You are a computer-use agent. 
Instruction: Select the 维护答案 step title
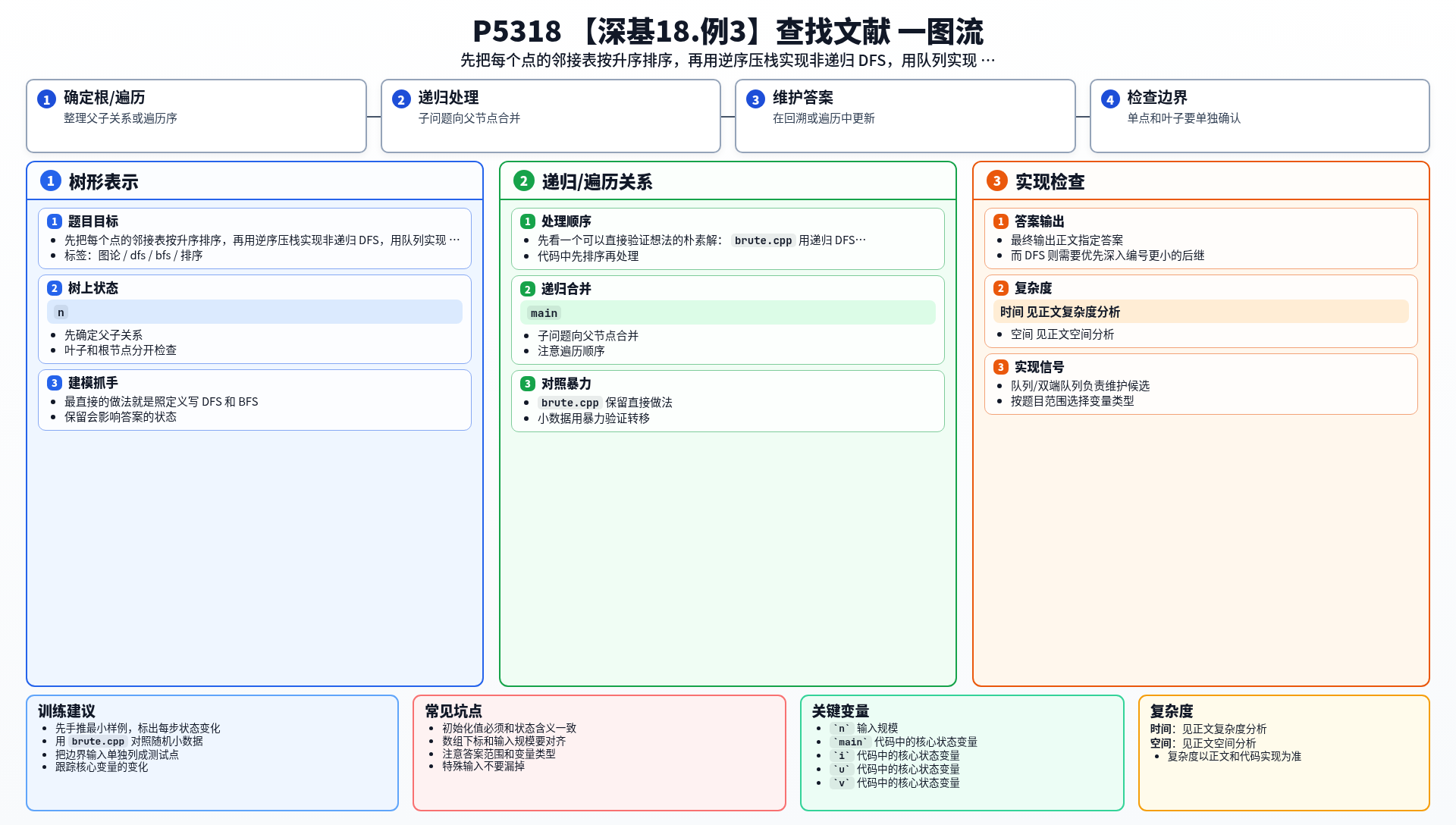coord(803,97)
